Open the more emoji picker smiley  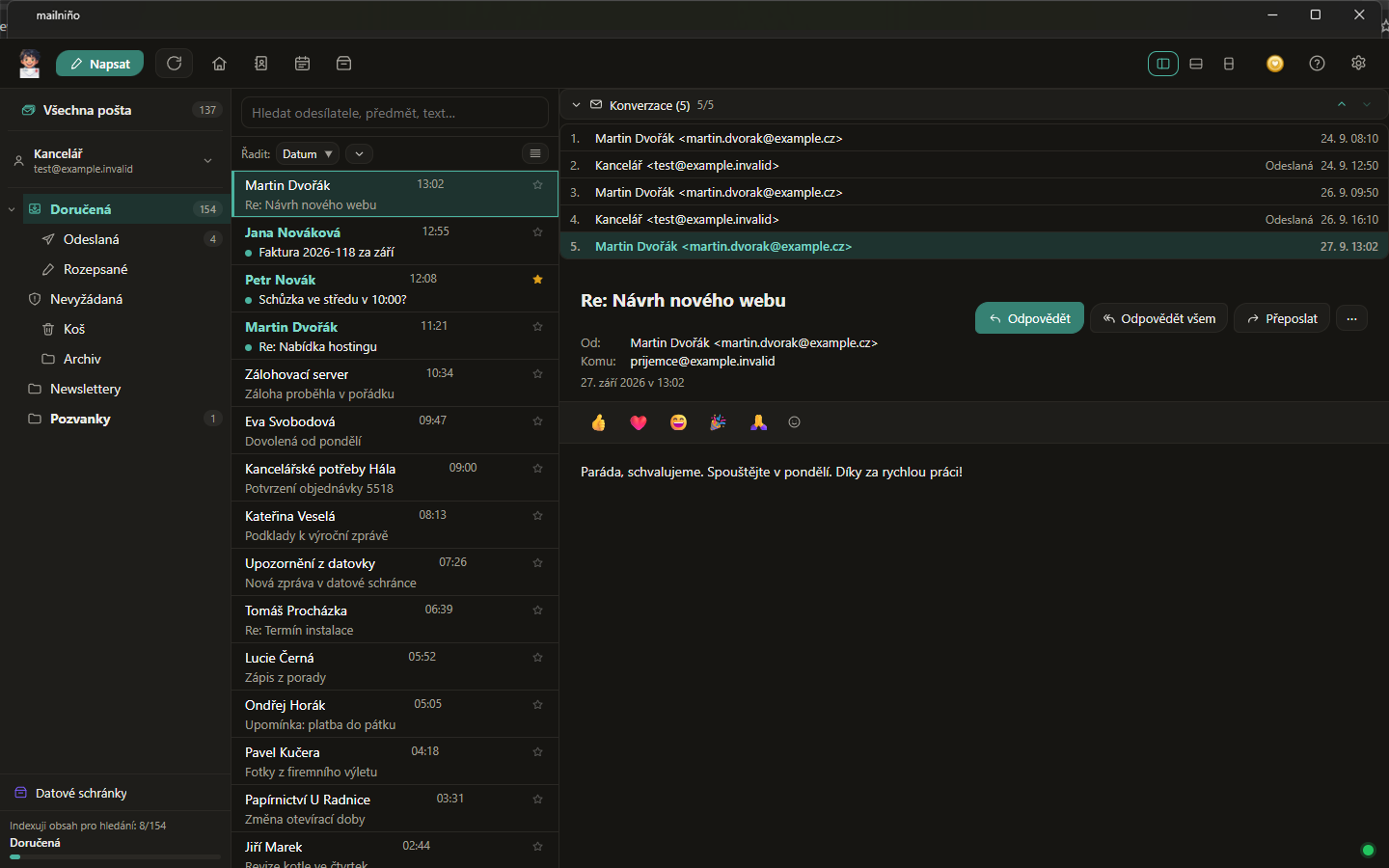[794, 422]
